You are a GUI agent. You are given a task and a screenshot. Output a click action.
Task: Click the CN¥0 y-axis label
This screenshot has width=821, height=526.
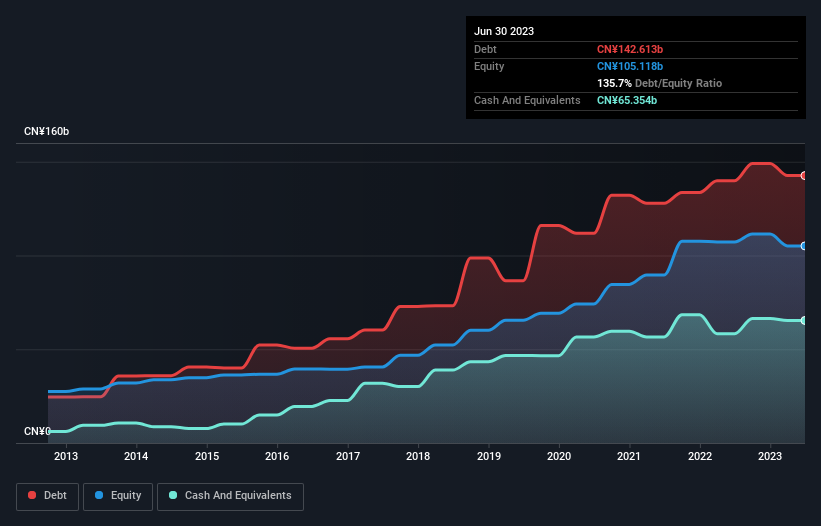(37, 431)
